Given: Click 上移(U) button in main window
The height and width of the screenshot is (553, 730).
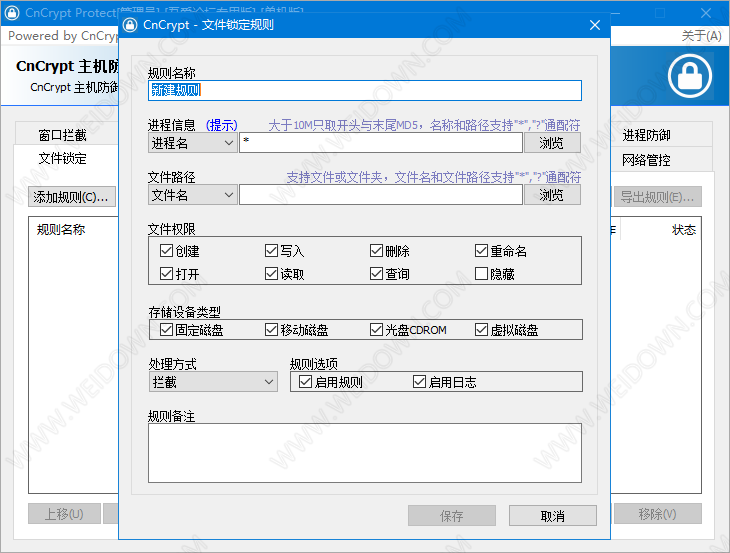Looking at the screenshot, I should point(64,514).
